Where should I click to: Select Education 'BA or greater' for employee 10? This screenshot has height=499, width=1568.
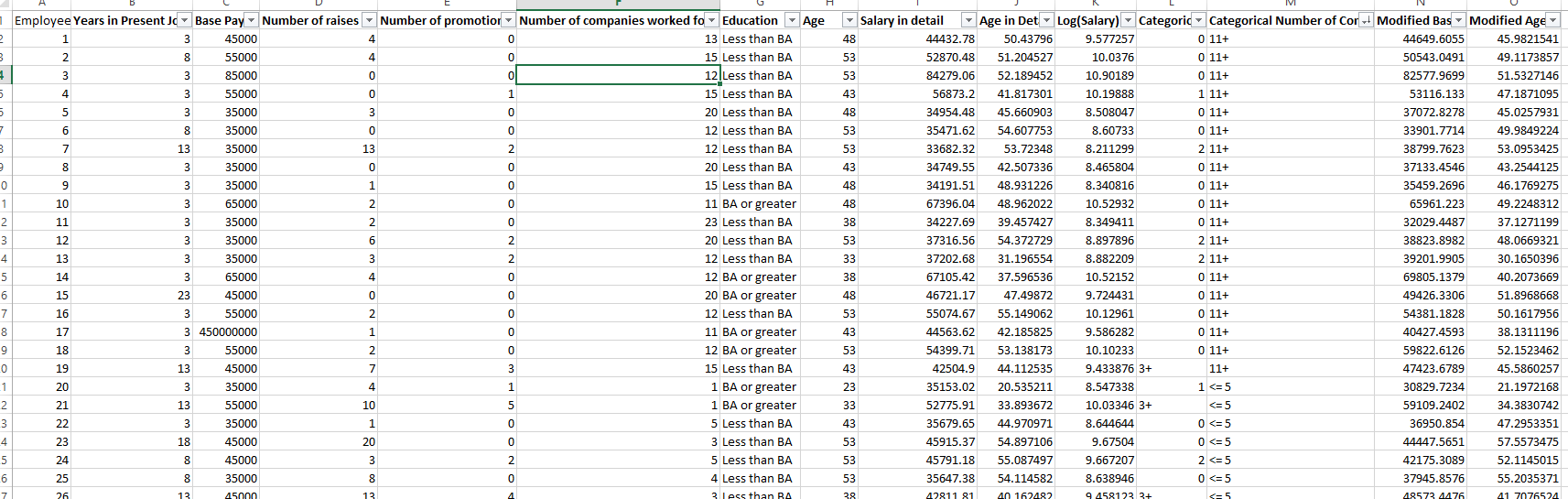point(760,203)
